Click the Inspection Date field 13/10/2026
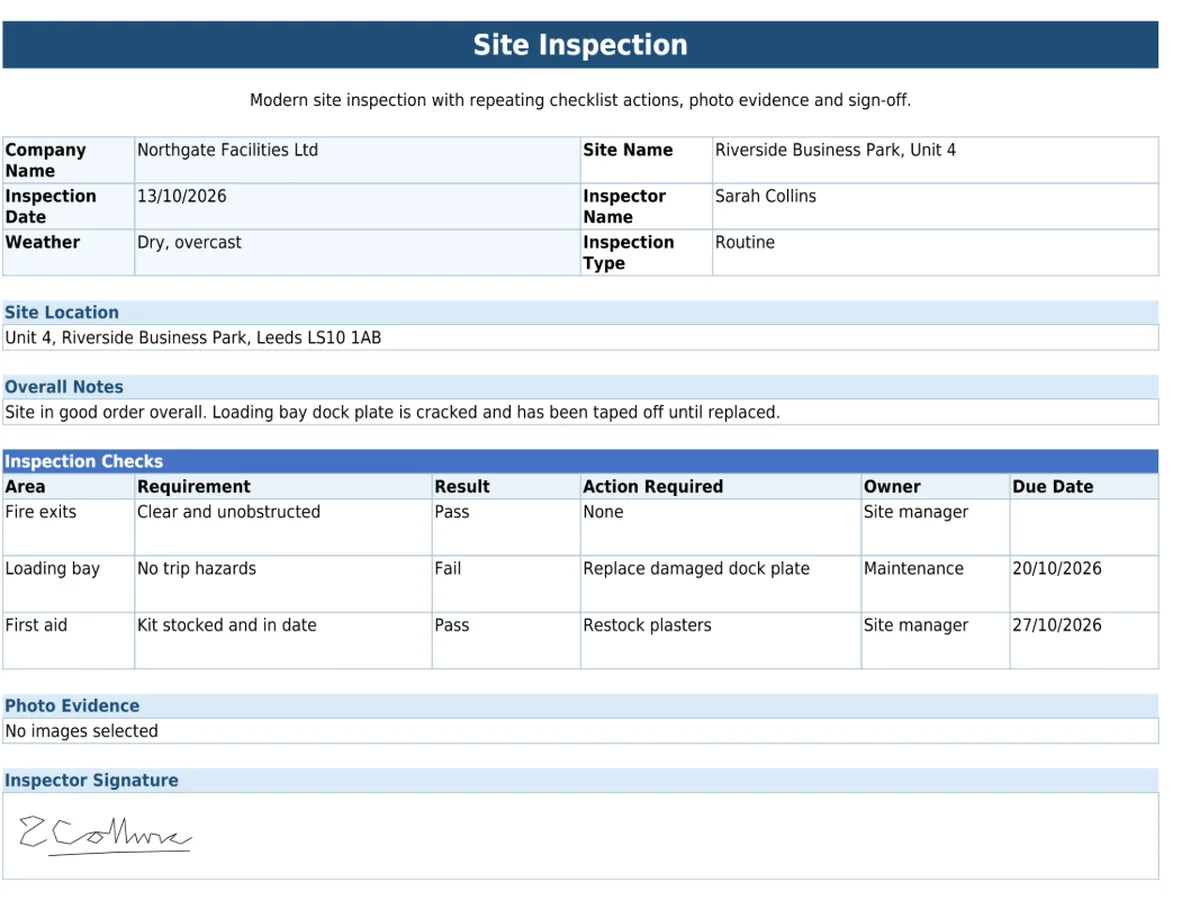The height and width of the screenshot is (900, 1200). (x=357, y=206)
